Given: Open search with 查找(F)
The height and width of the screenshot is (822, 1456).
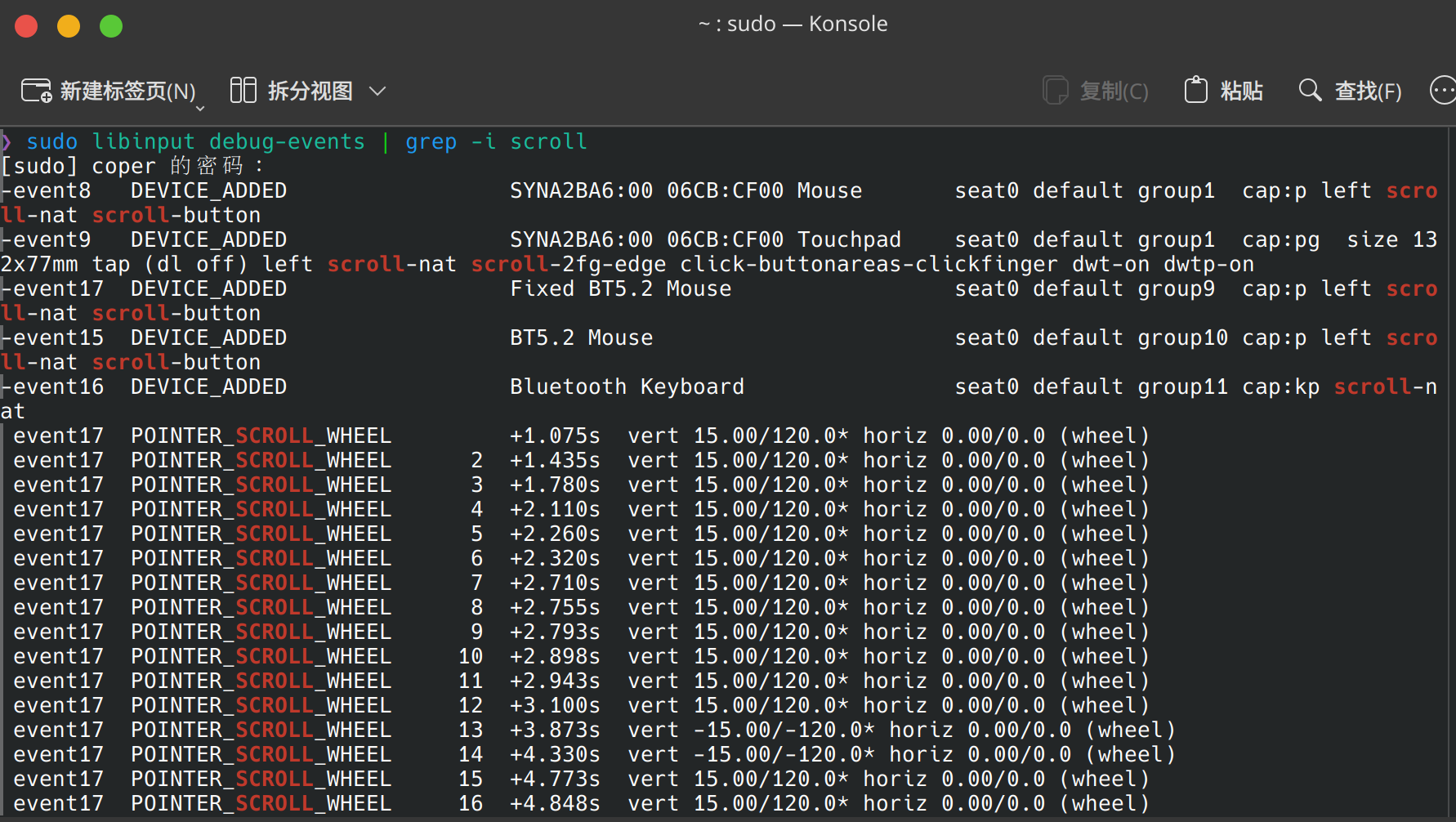Looking at the screenshot, I should [1351, 91].
